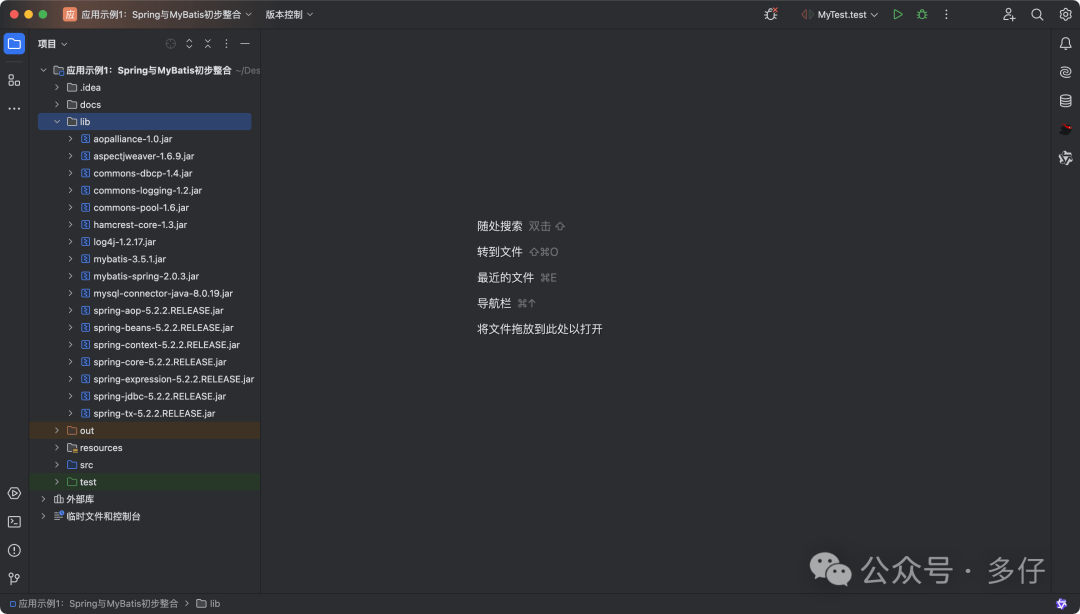Viewport: 1080px width, 614px height.
Task: Expand the .idea folder chevron
Action: click(x=57, y=88)
